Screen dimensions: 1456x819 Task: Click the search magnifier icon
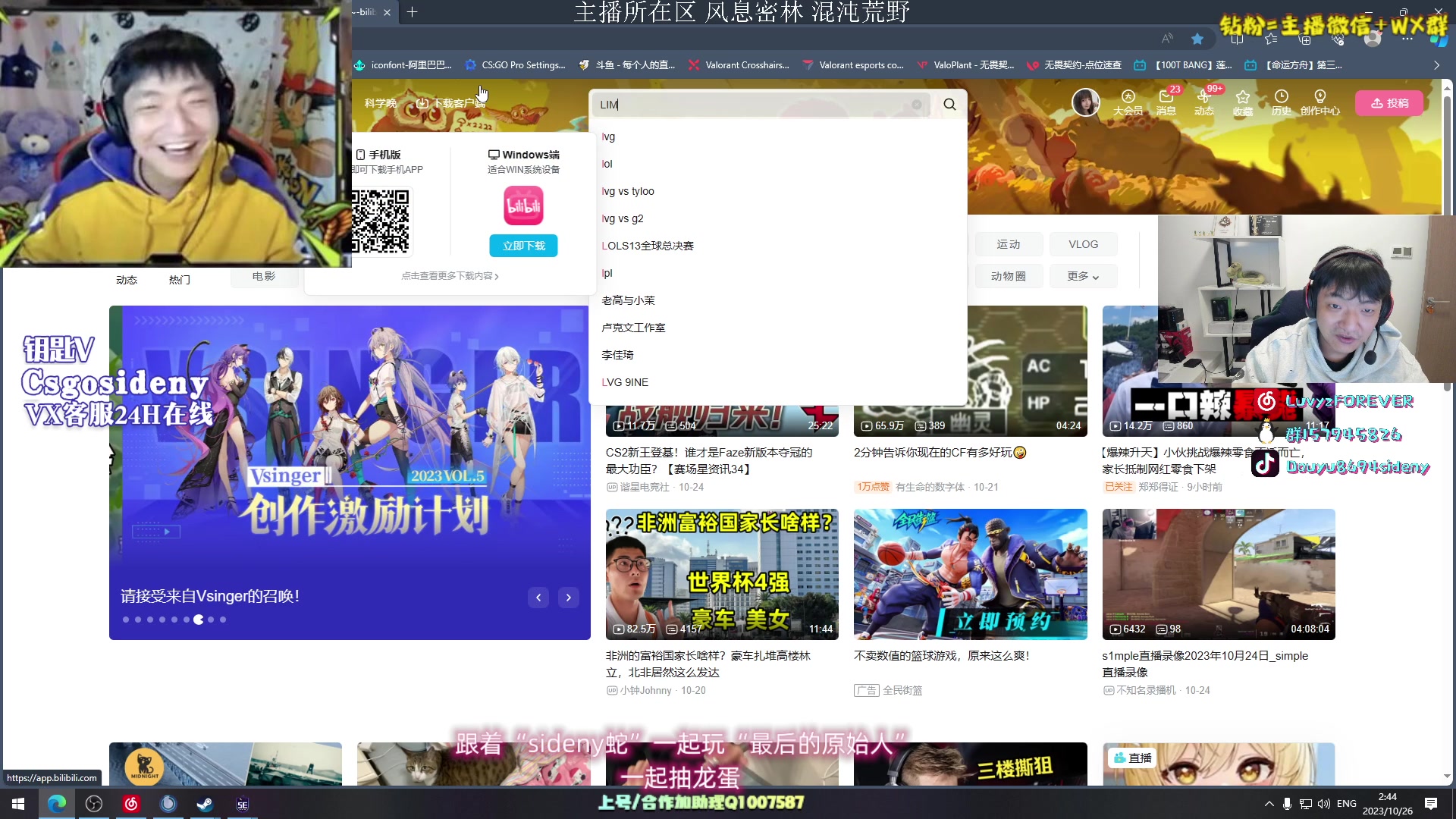click(949, 105)
